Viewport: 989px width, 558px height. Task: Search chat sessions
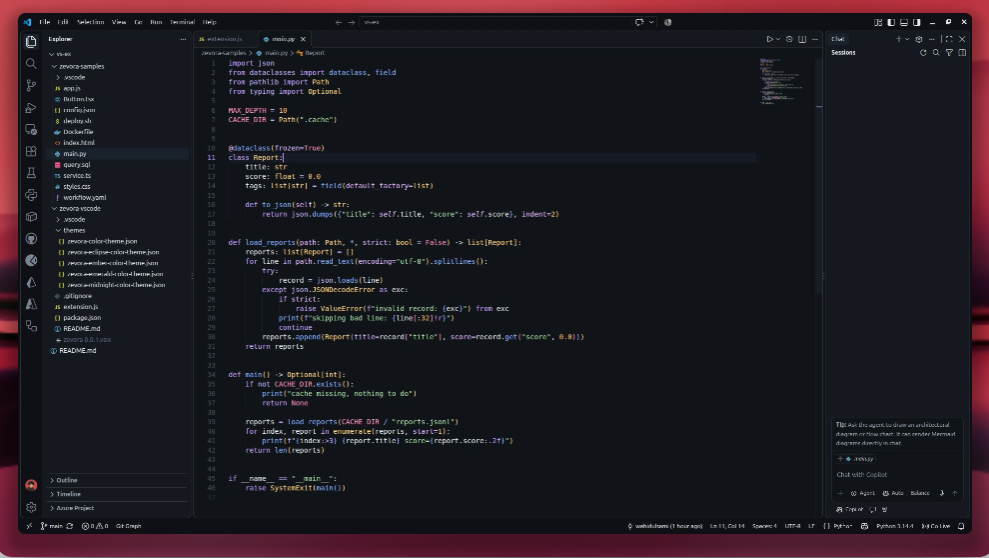coord(936,53)
